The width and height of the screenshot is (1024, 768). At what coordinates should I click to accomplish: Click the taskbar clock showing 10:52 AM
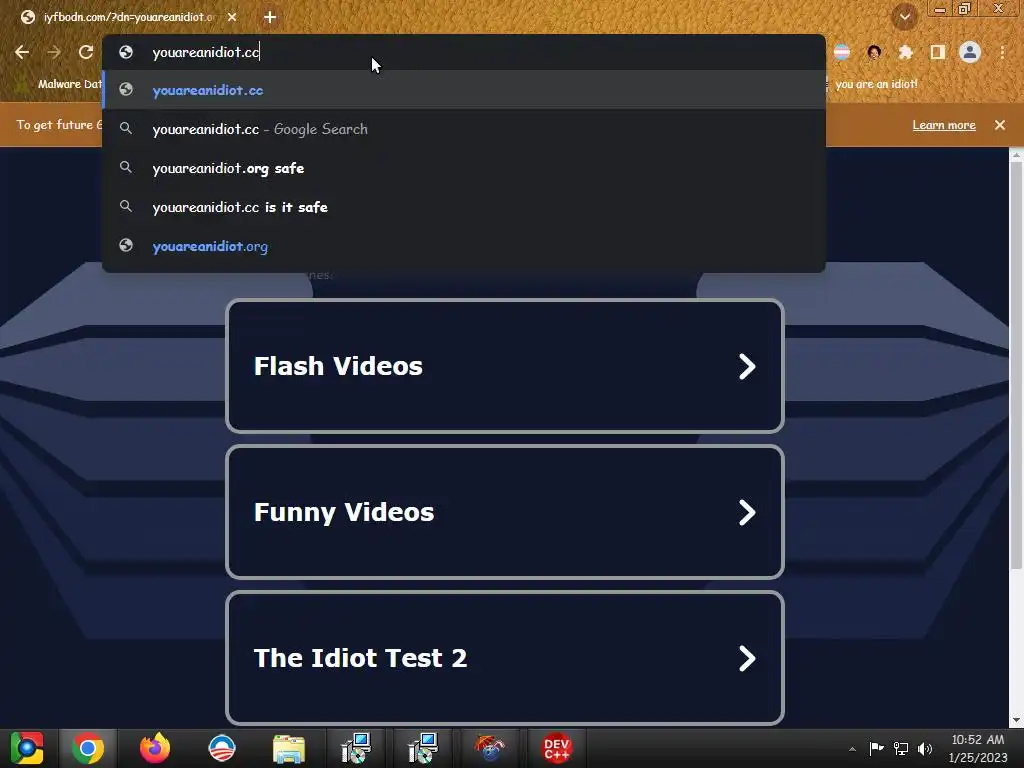pyautogui.click(x=978, y=748)
